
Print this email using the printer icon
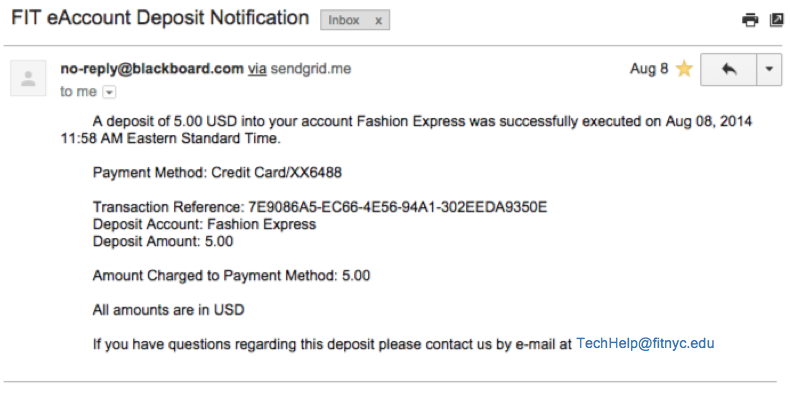click(750, 20)
